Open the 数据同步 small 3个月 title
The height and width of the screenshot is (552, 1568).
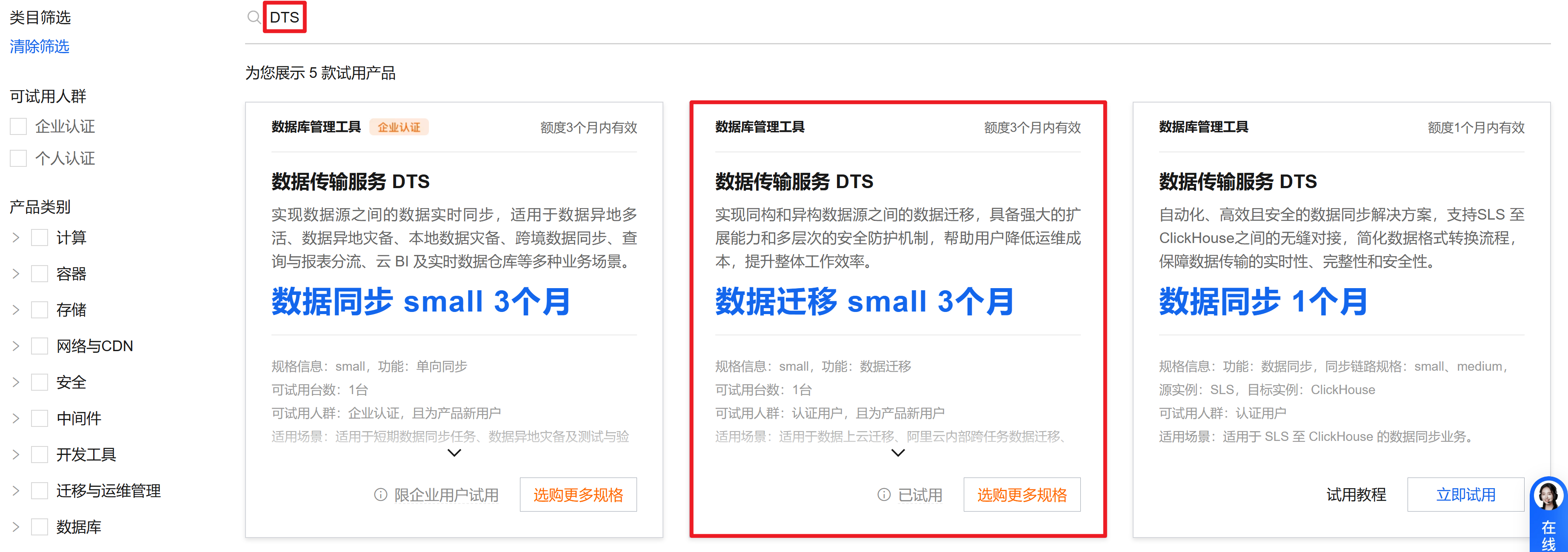point(420,302)
